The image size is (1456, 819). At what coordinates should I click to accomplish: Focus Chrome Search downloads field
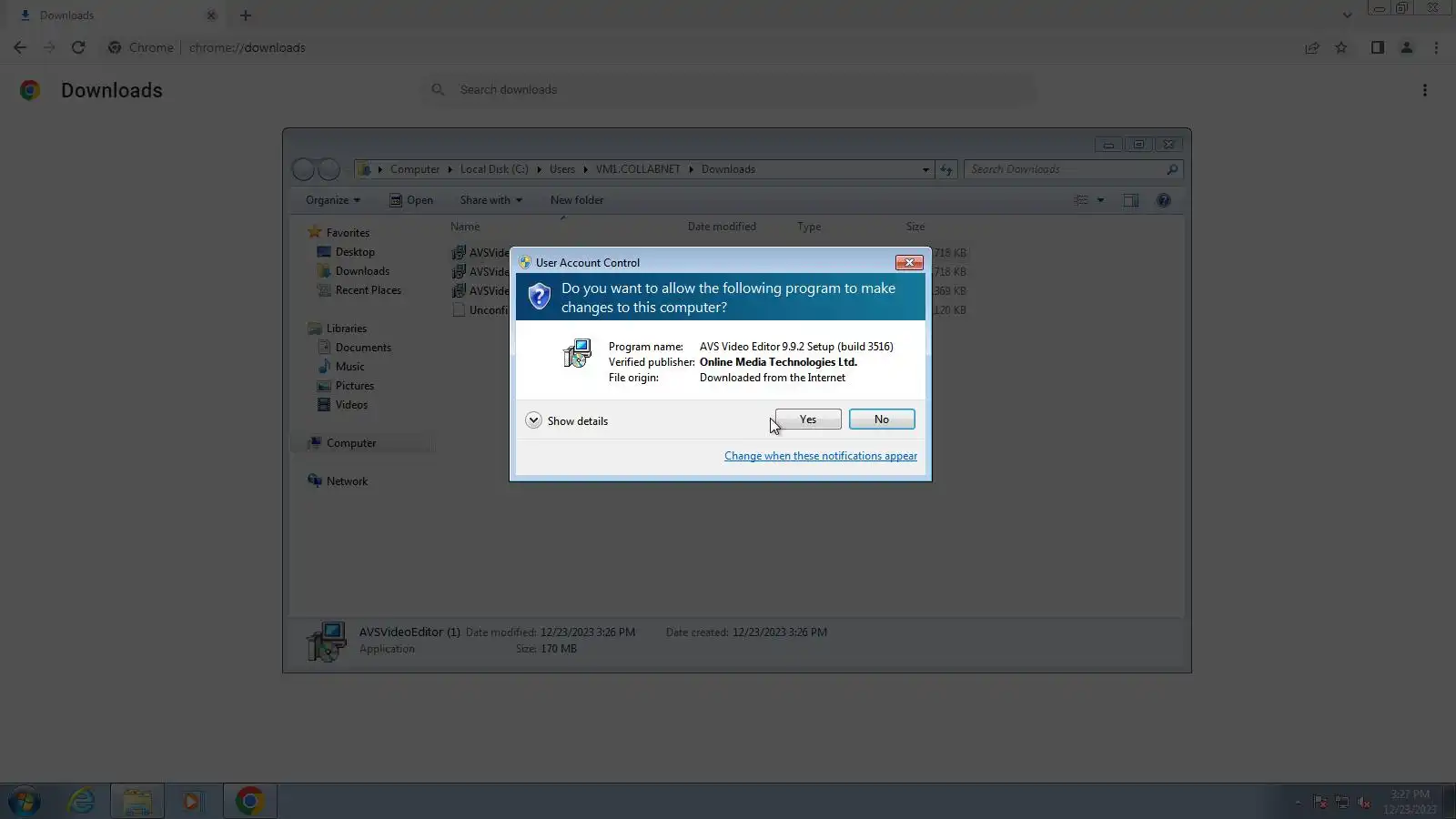coord(728,89)
